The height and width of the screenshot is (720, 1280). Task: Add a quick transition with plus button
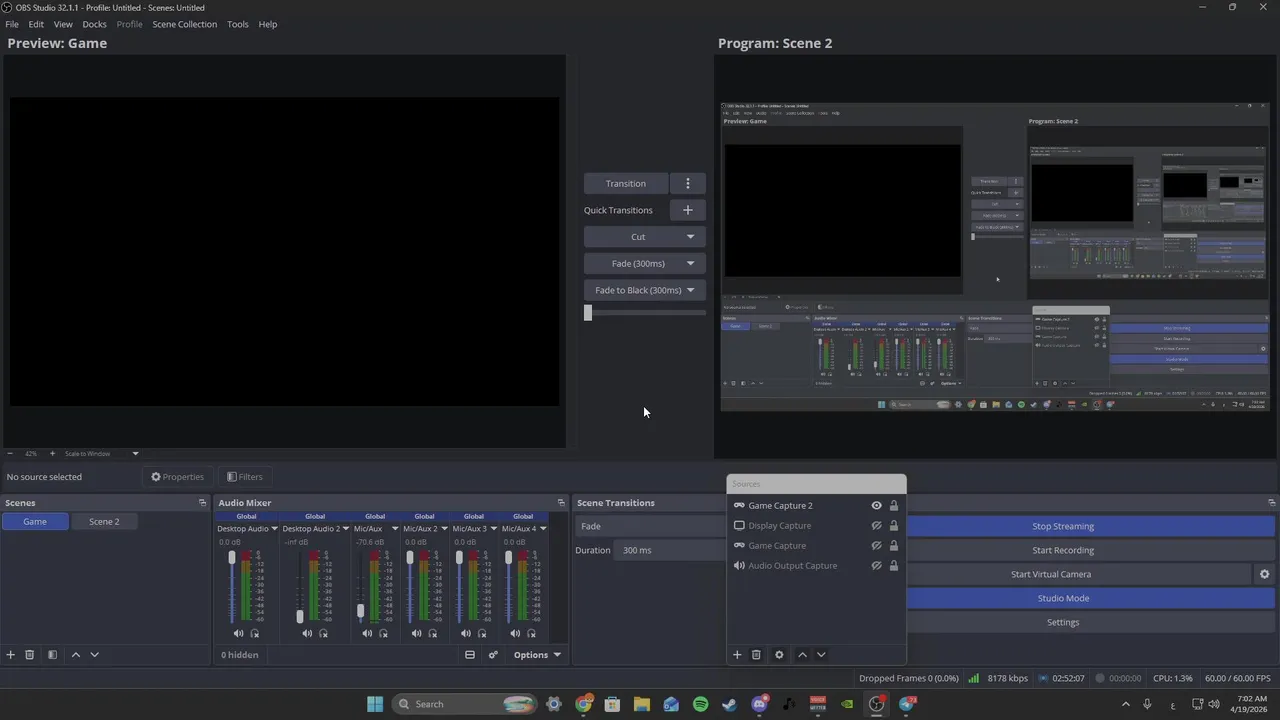[x=687, y=210]
